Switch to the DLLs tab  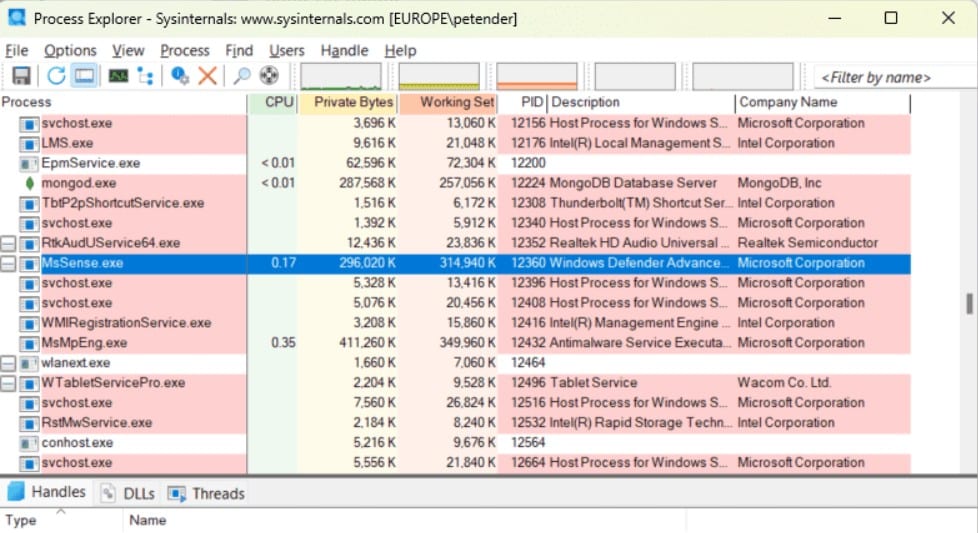[128, 494]
